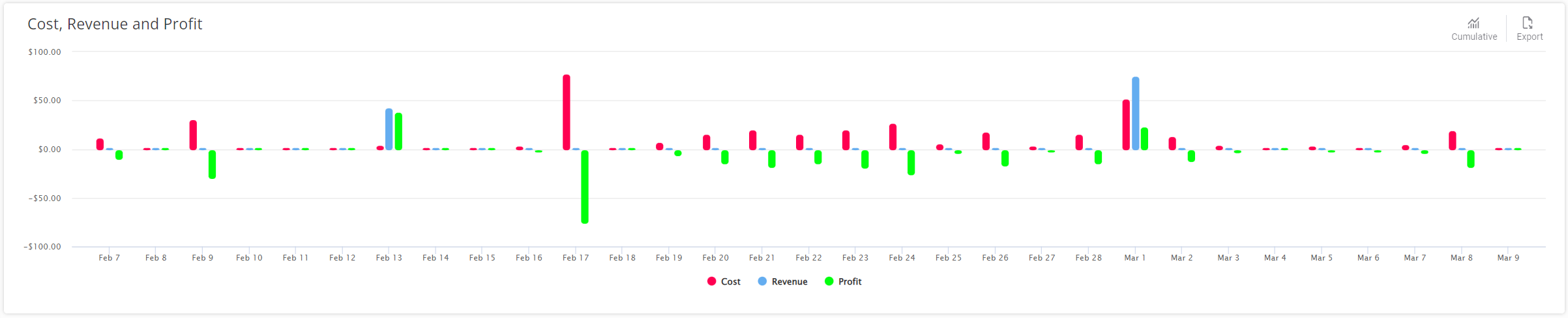Click the Cost, Revenue and Profit title

115,24
